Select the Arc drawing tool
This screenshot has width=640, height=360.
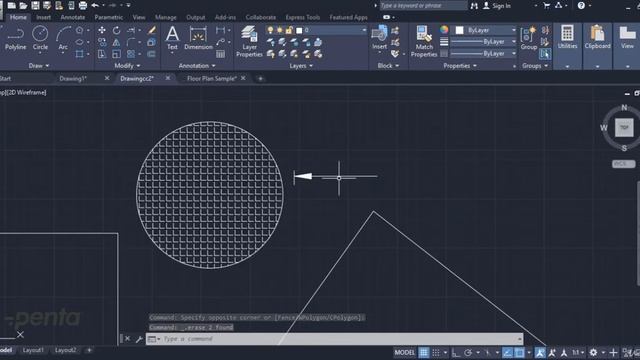(63, 38)
